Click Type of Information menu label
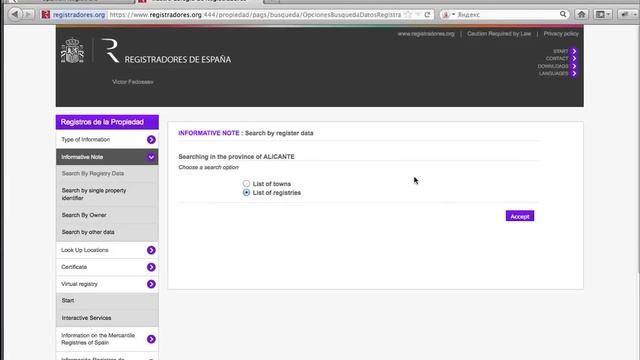The width and height of the screenshot is (640, 360). coord(86,140)
